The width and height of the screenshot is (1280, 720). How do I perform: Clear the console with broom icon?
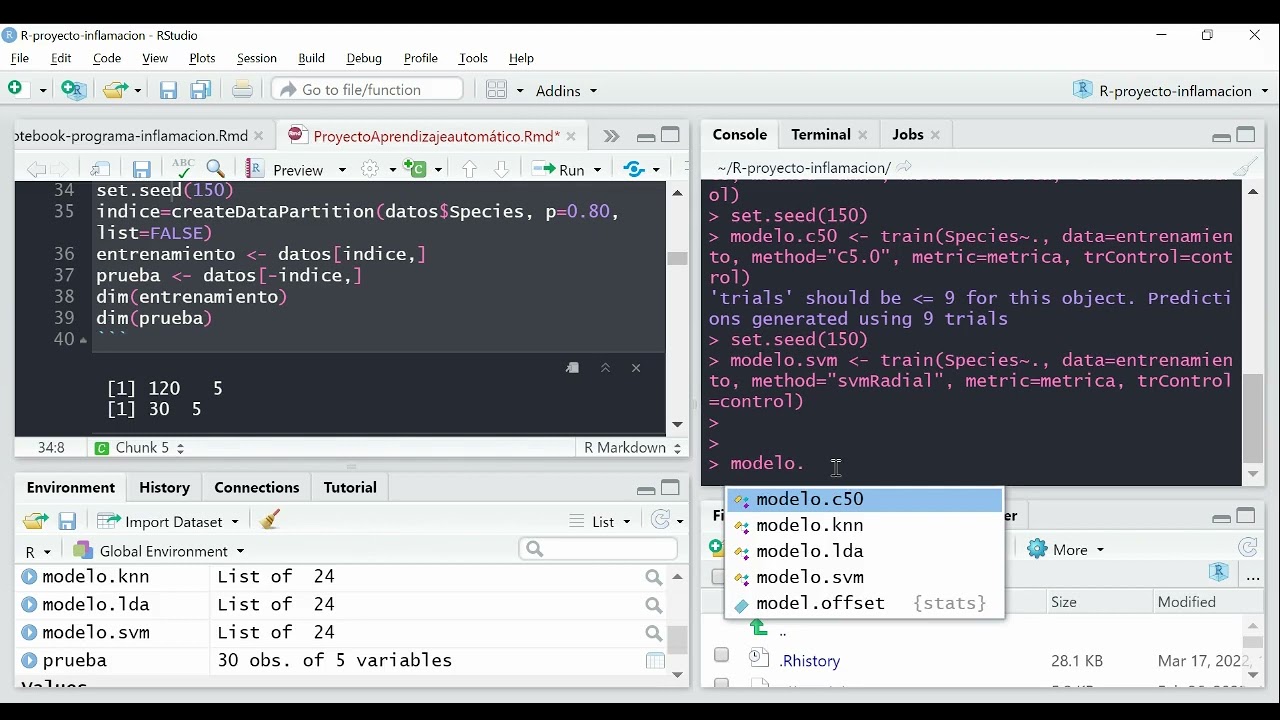1246,167
